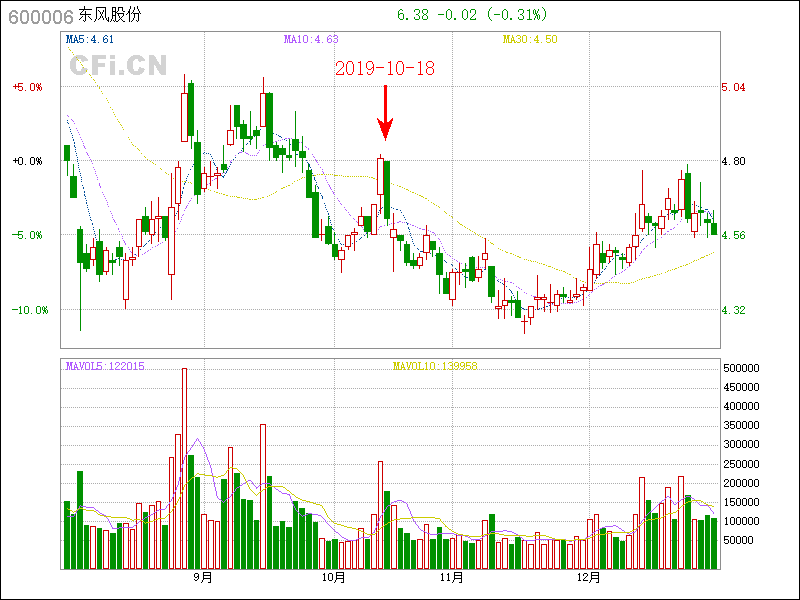The height and width of the screenshot is (600, 800).
Task: Click the 500000 volume axis label
Action: tap(741, 368)
